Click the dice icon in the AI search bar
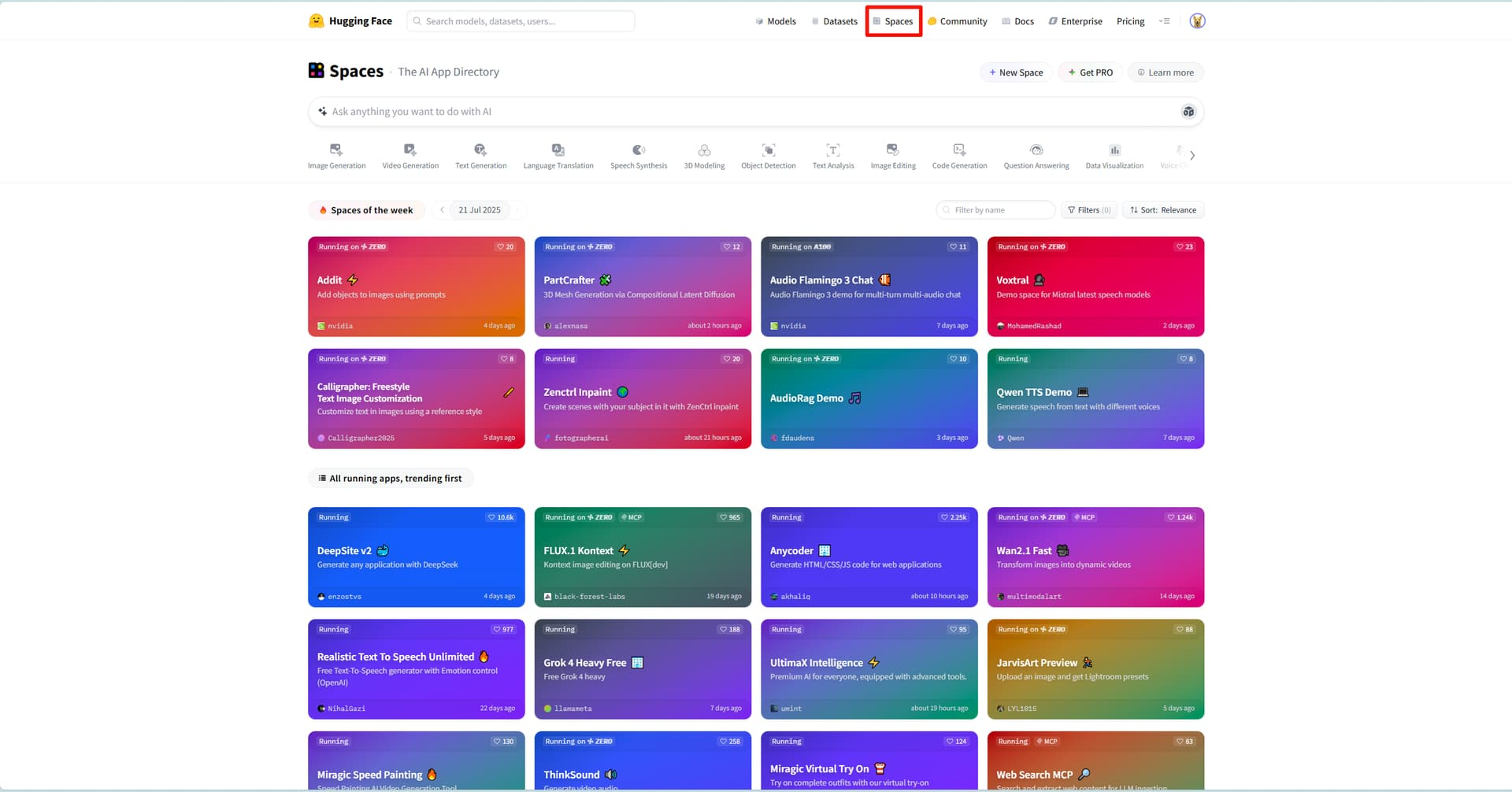1512x792 pixels. point(1188,112)
